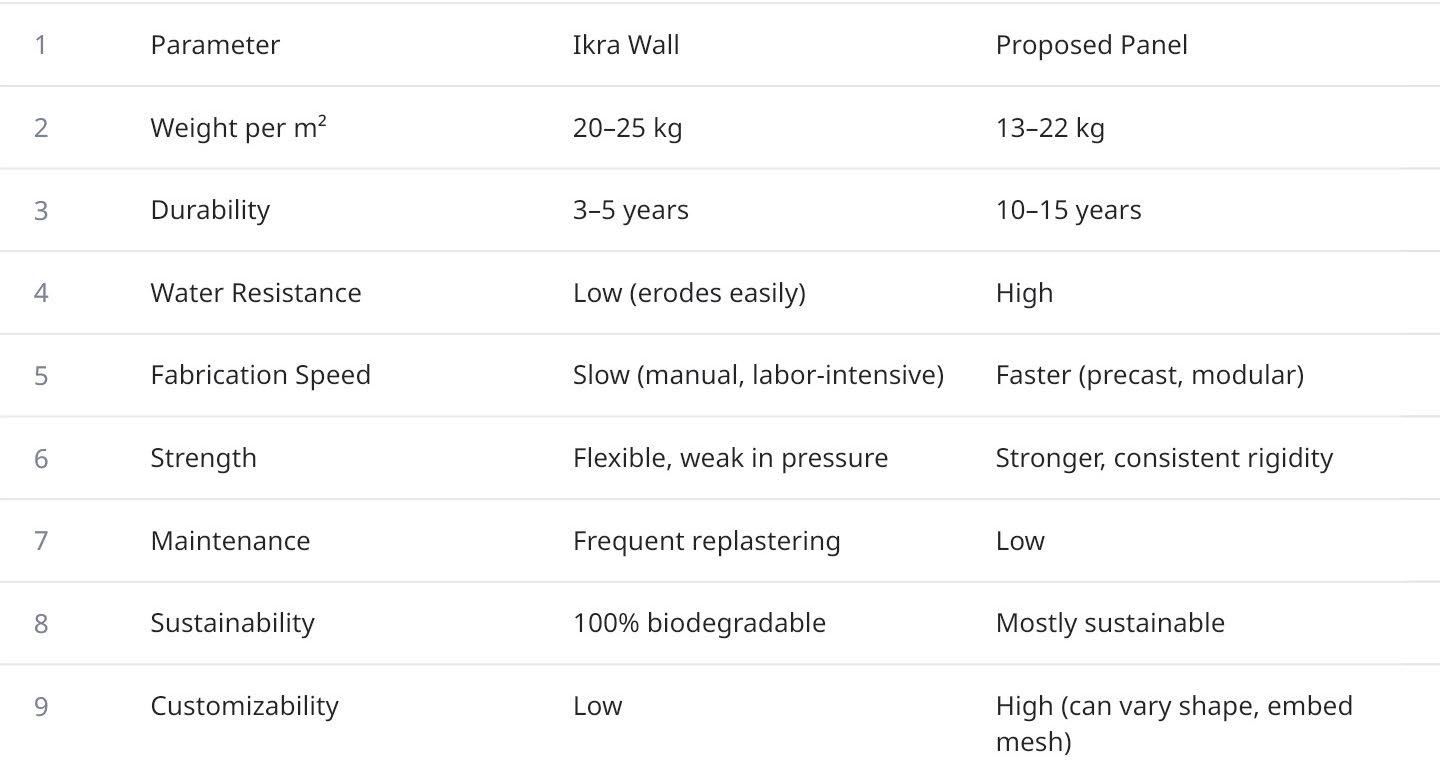The width and height of the screenshot is (1440, 780).
Task: Click the Mostly sustainable cell
Action: pos(1110,623)
